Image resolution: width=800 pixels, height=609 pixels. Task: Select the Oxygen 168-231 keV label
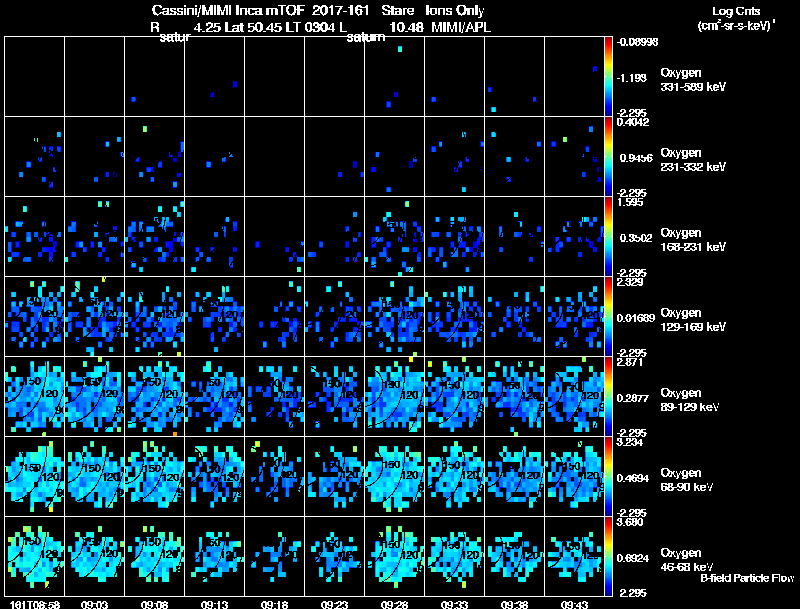(693, 240)
